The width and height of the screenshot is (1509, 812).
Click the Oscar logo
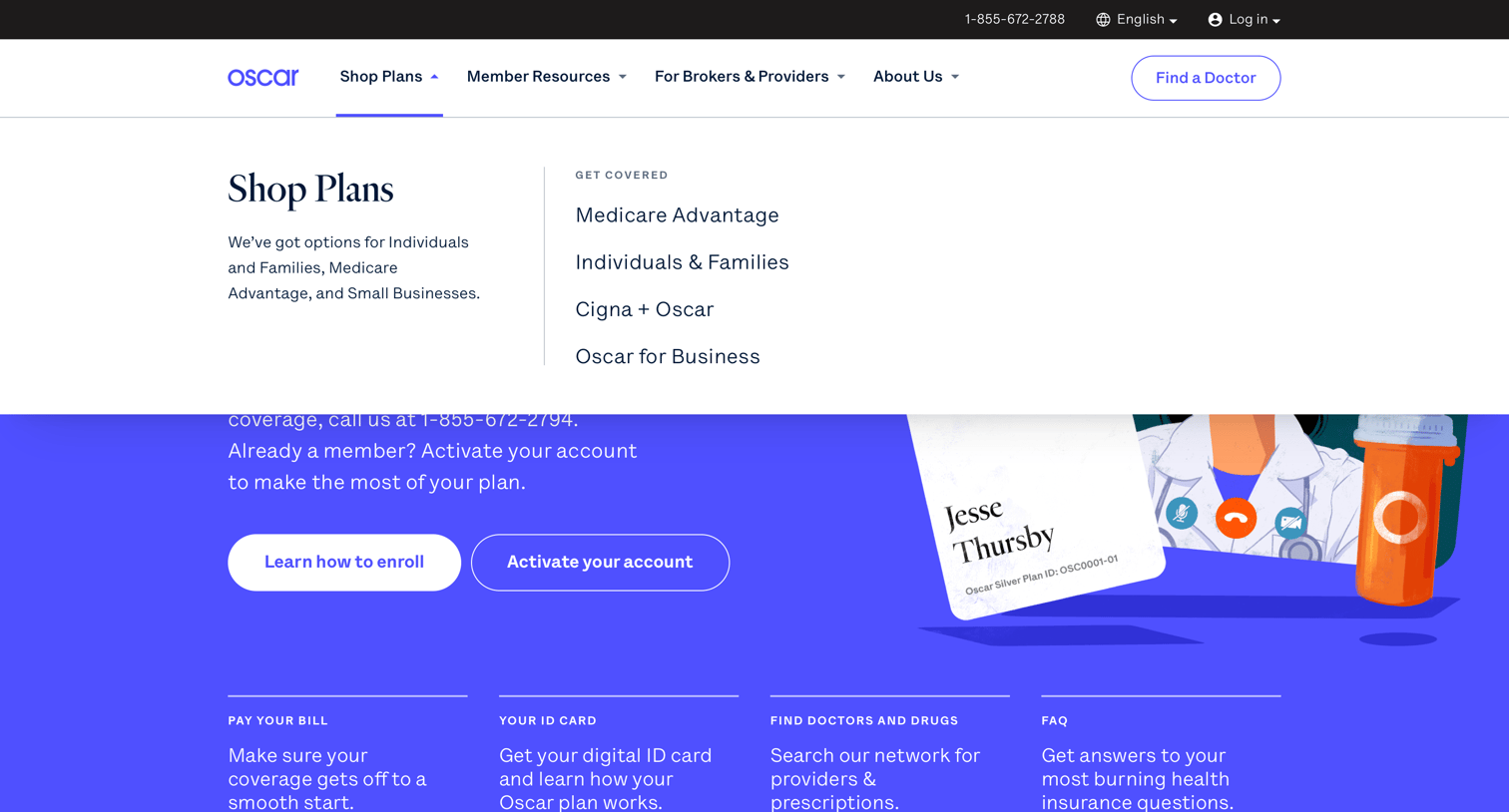[x=262, y=77]
